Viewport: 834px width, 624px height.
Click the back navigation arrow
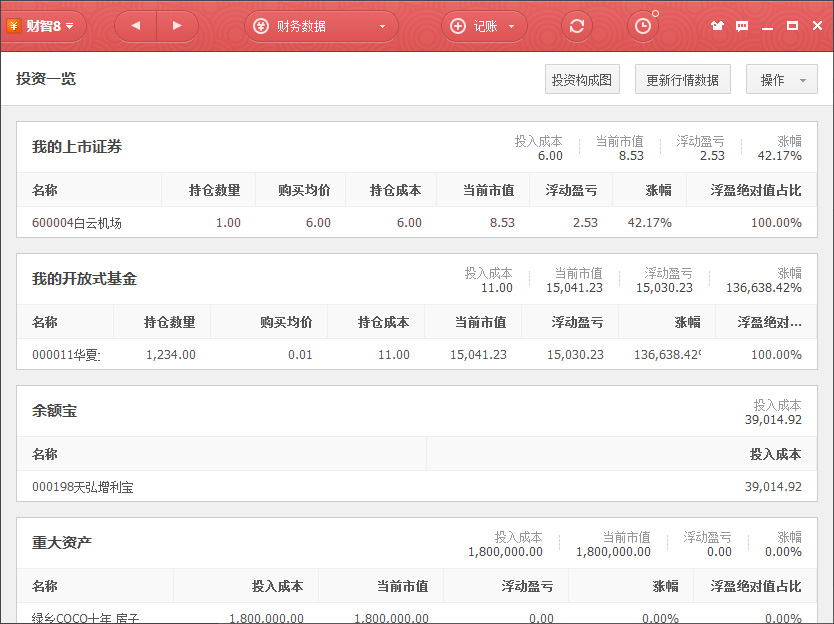(x=136, y=26)
